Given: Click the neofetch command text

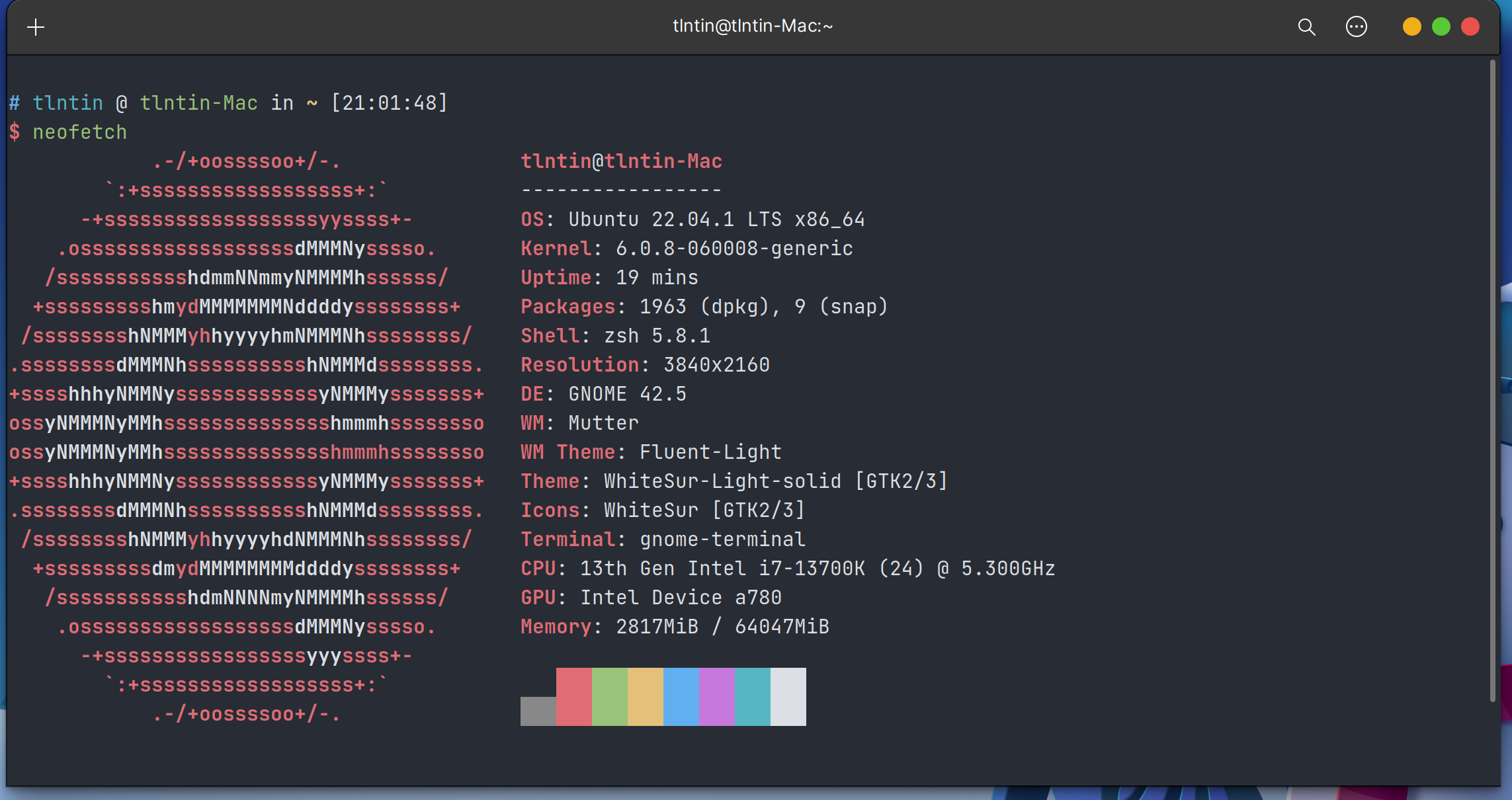Looking at the screenshot, I should 79,132.
